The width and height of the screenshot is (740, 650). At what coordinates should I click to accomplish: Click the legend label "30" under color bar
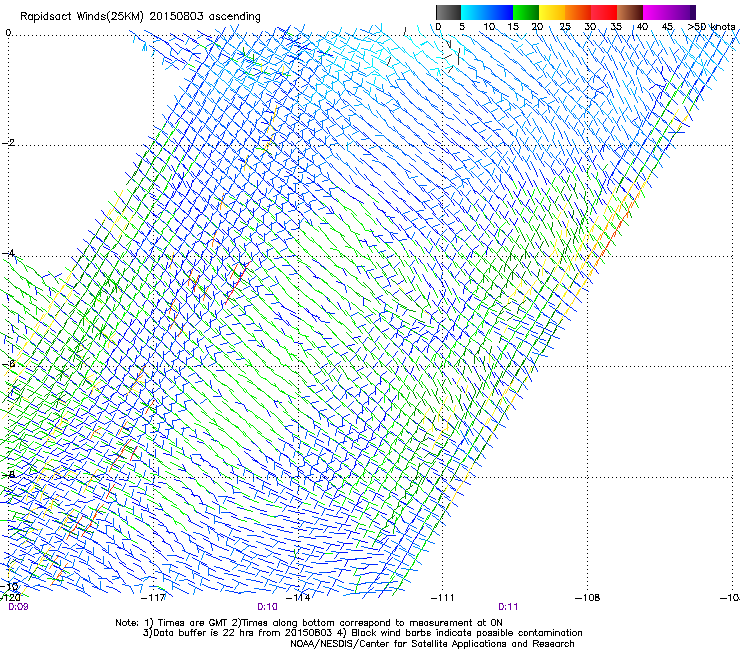click(590, 27)
